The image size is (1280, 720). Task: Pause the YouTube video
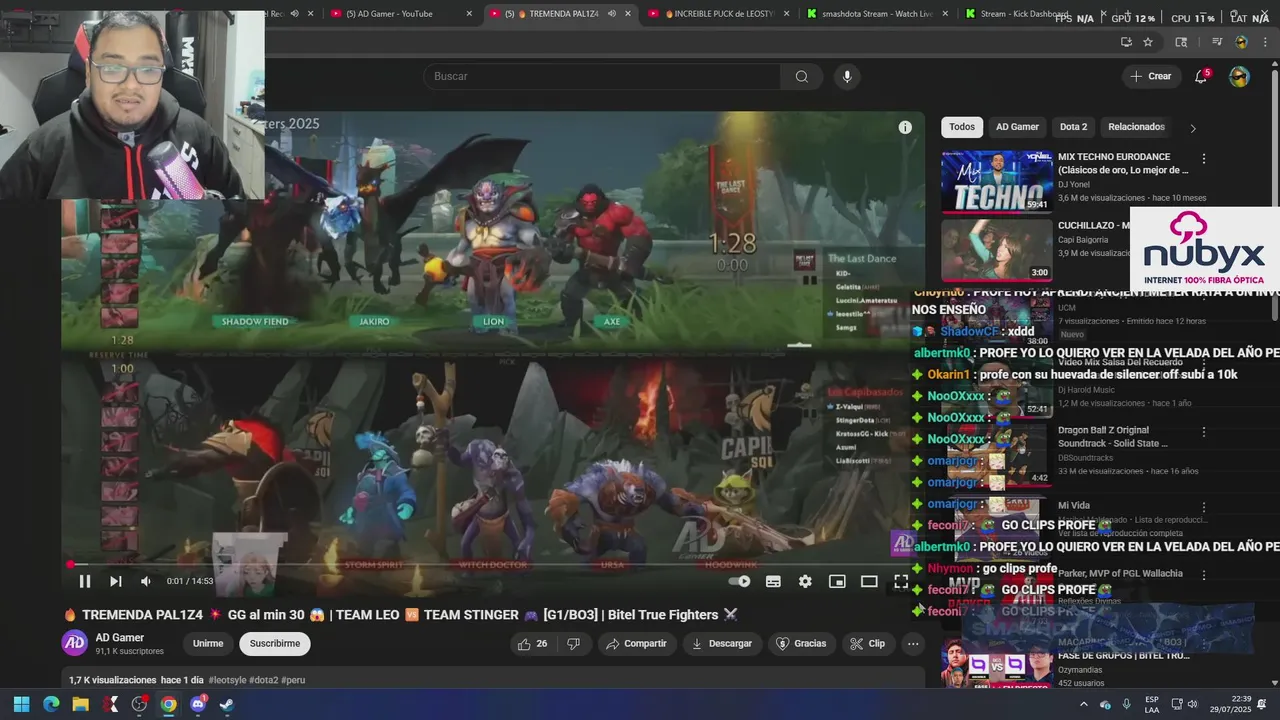pos(85,581)
